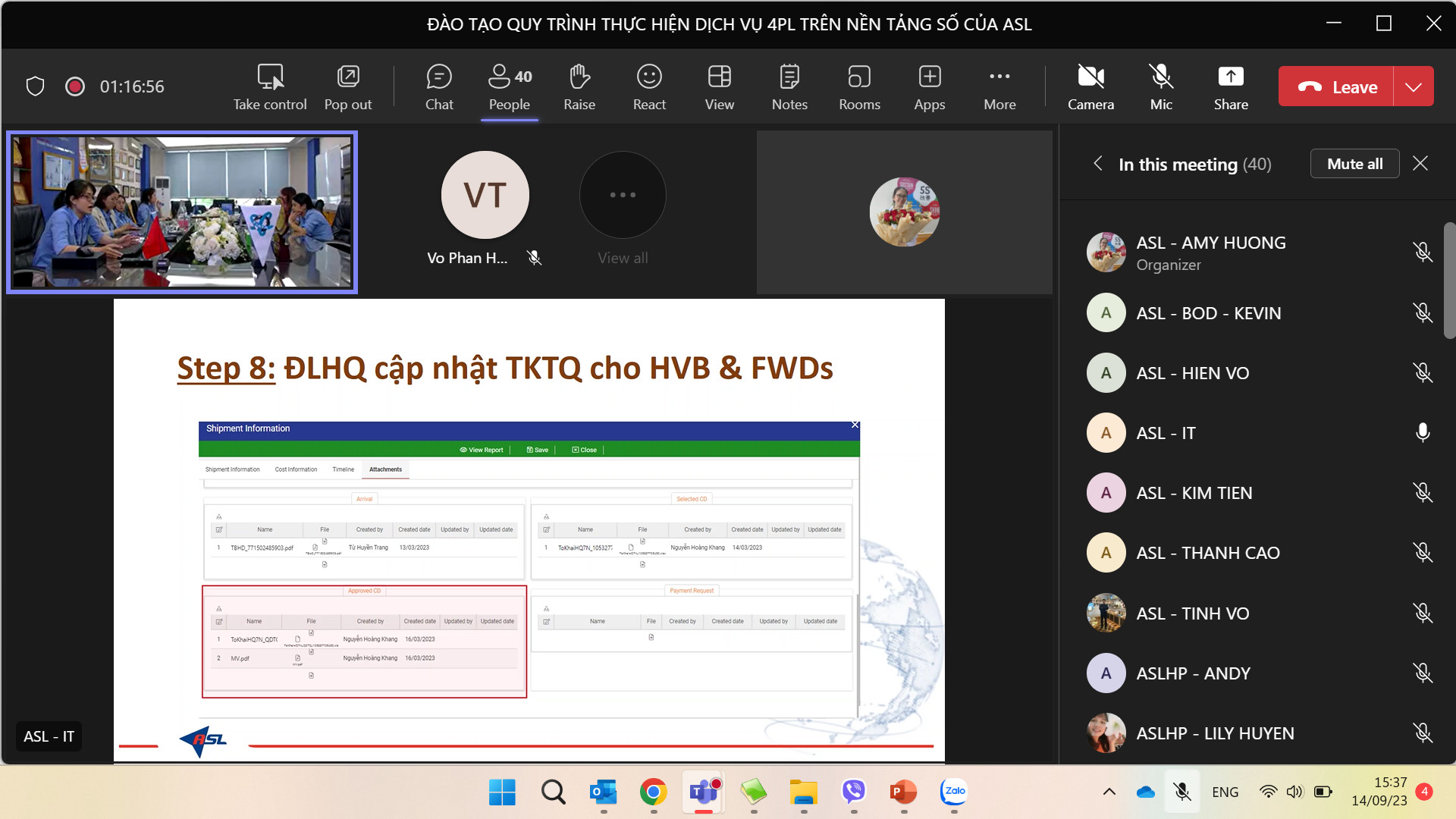Click the participants list scrollbar
Screen dimensions: 1456x819
coord(1449,281)
